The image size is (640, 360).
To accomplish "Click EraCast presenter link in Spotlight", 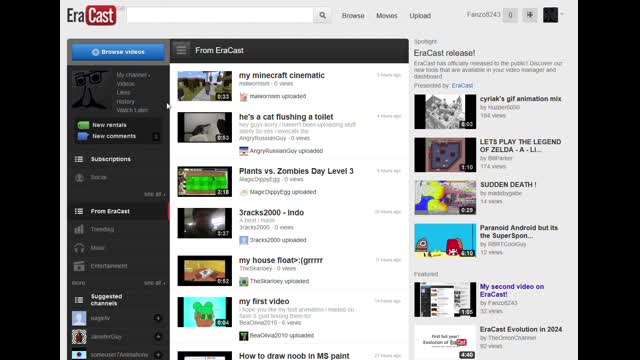I will click(462, 86).
